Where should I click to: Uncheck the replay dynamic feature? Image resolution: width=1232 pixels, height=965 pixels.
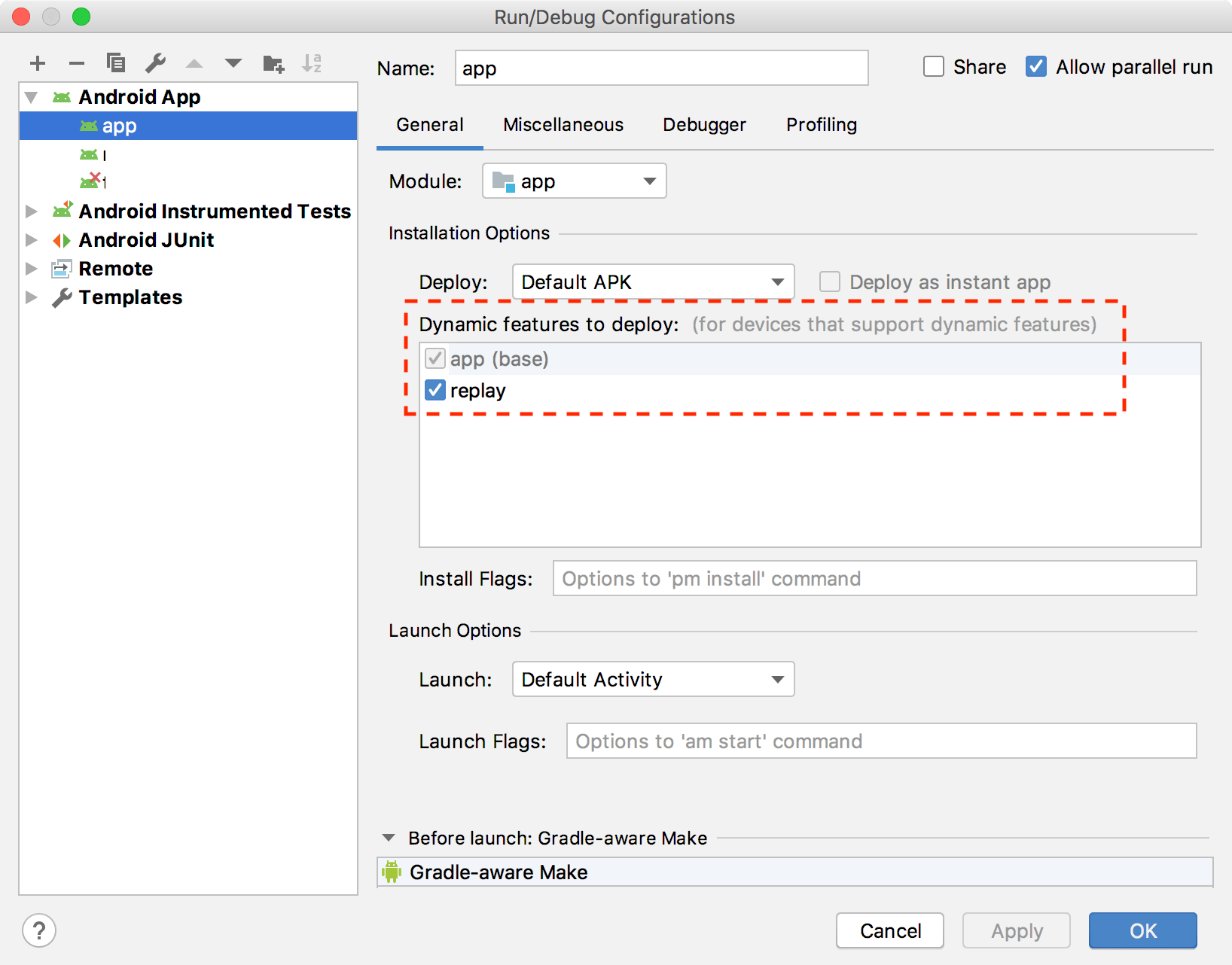[435, 390]
